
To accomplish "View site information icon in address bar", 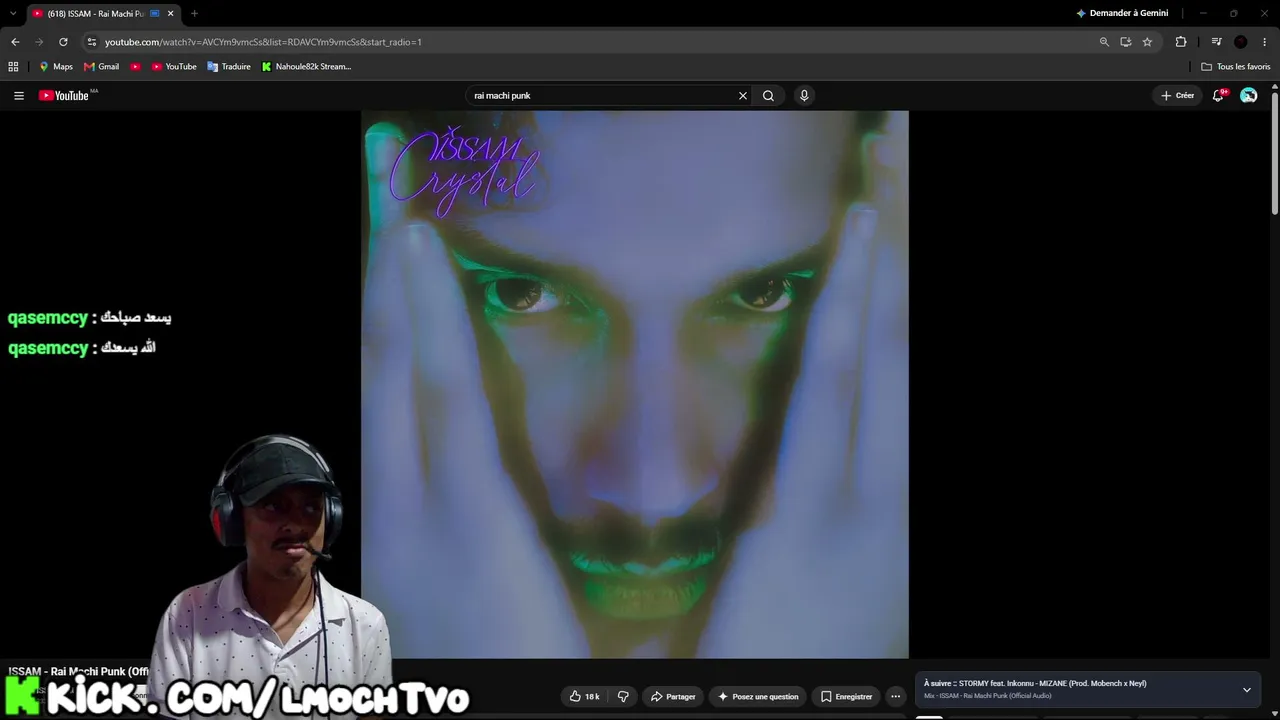I will click(92, 42).
